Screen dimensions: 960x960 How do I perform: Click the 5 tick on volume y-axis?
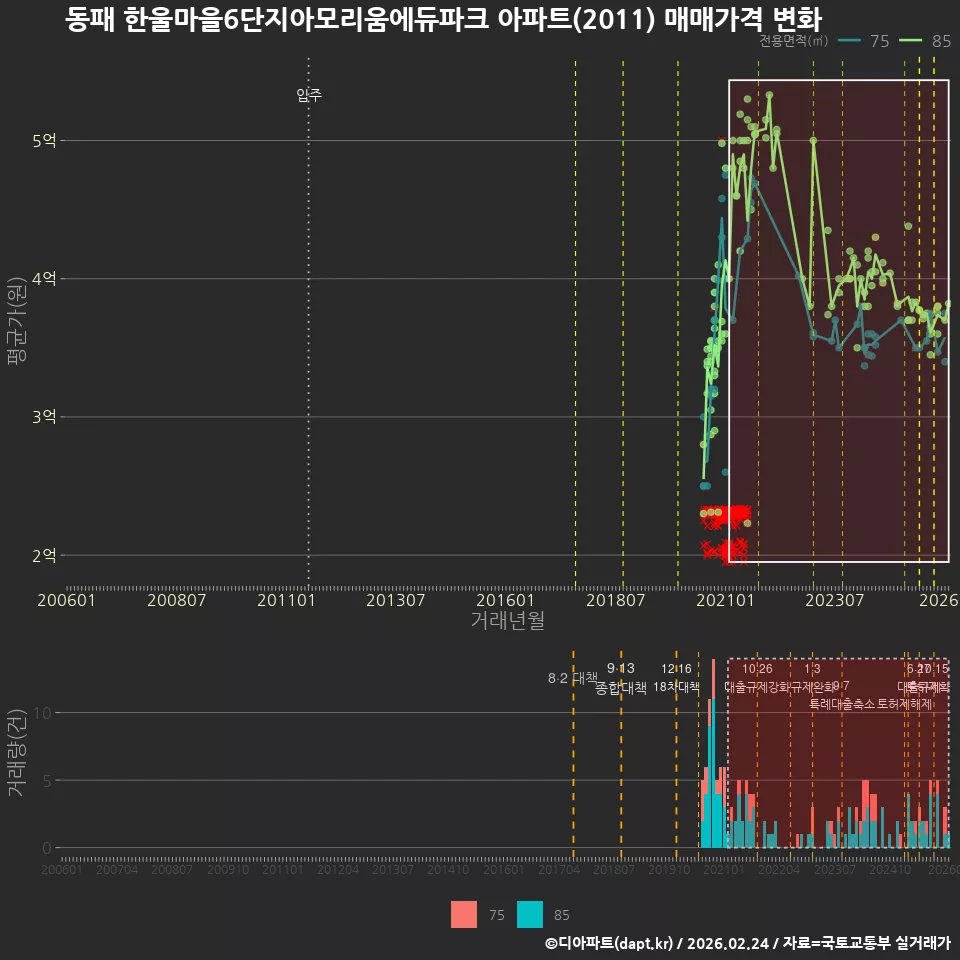[47, 781]
